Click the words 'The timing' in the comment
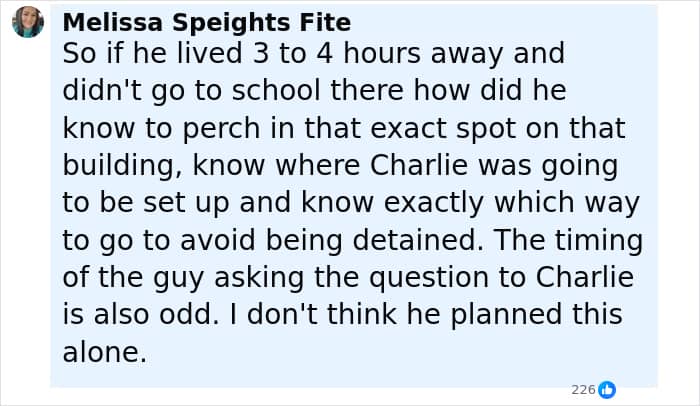This screenshot has width=700, height=406. [569, 240]
